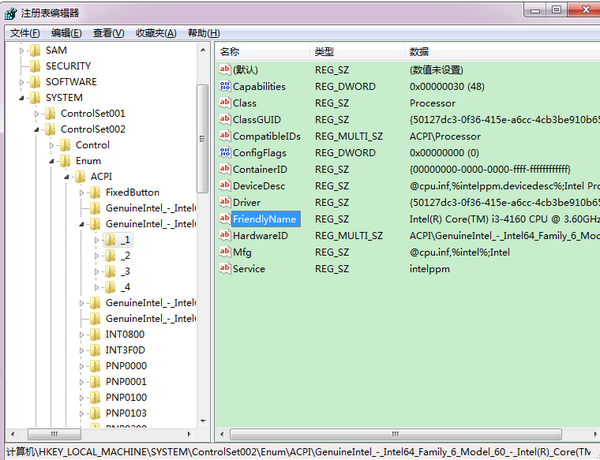
Task: Click the string icon beside CompatibleIDs
Action: (225, 135)
